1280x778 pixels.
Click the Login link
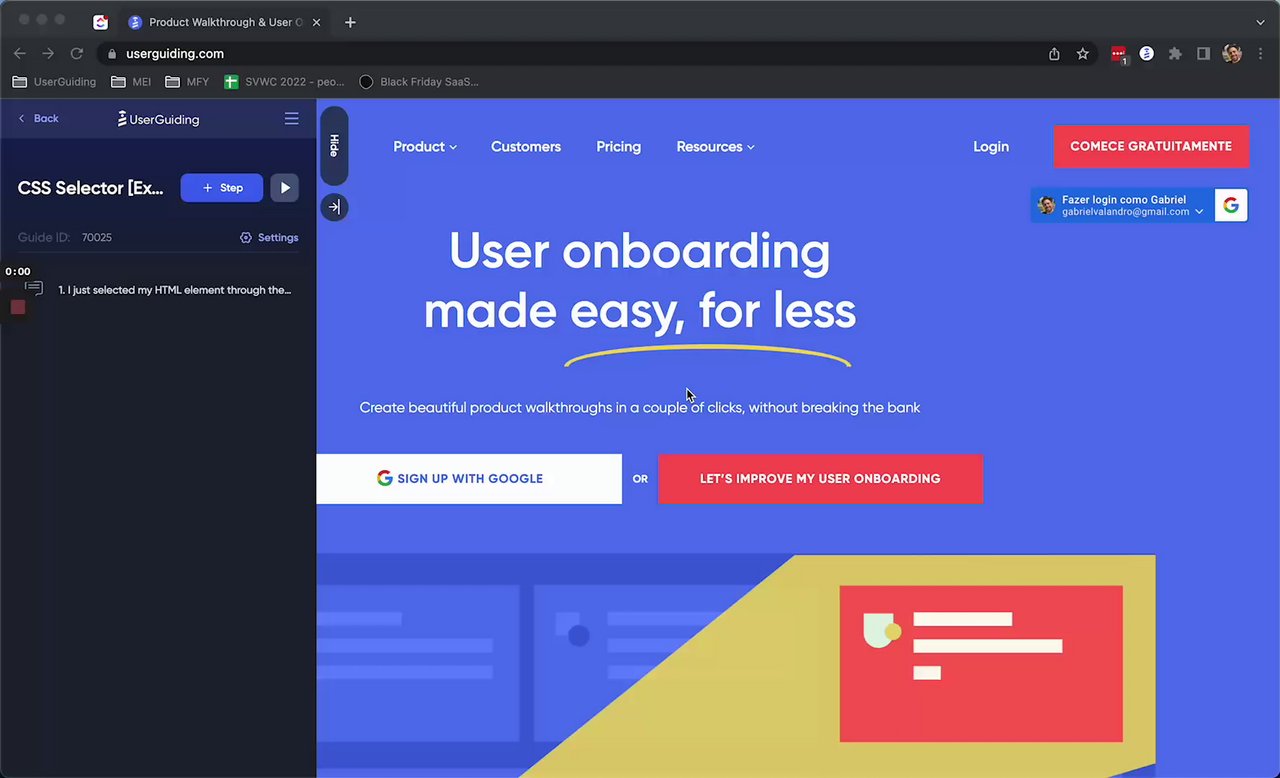point(991,146)
